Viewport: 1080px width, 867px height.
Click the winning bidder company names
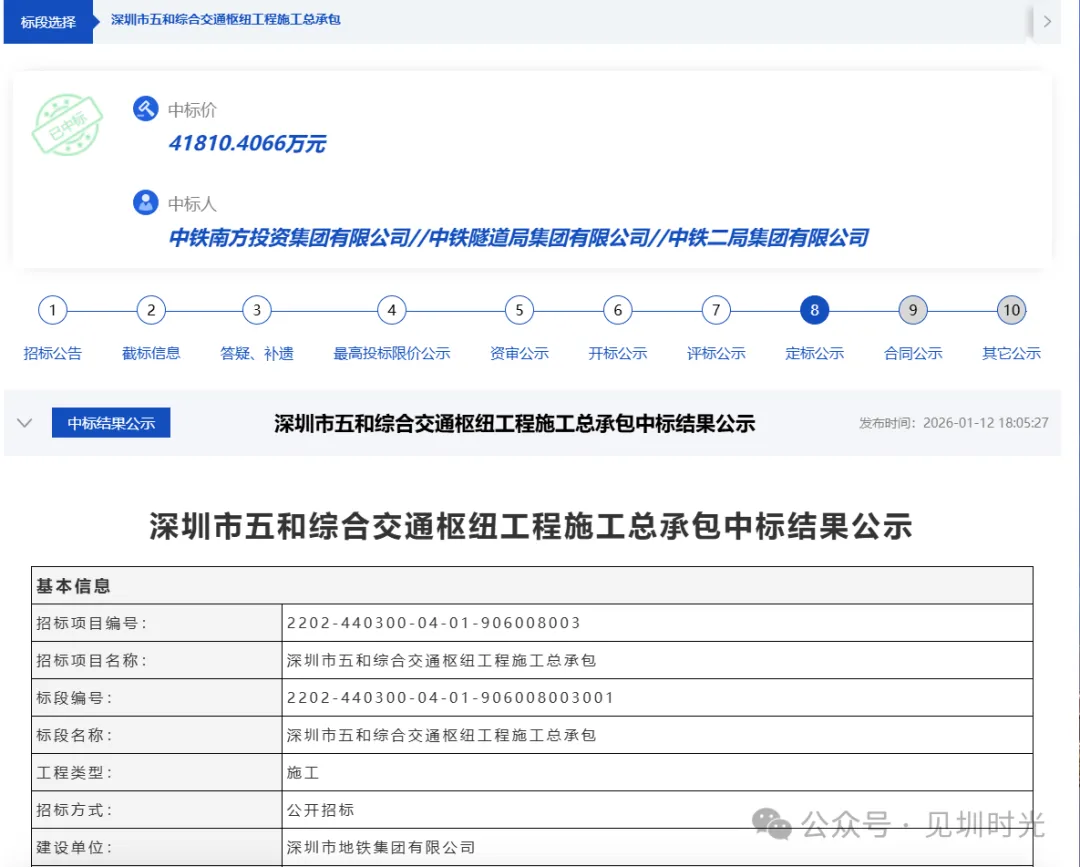point(519,238)
